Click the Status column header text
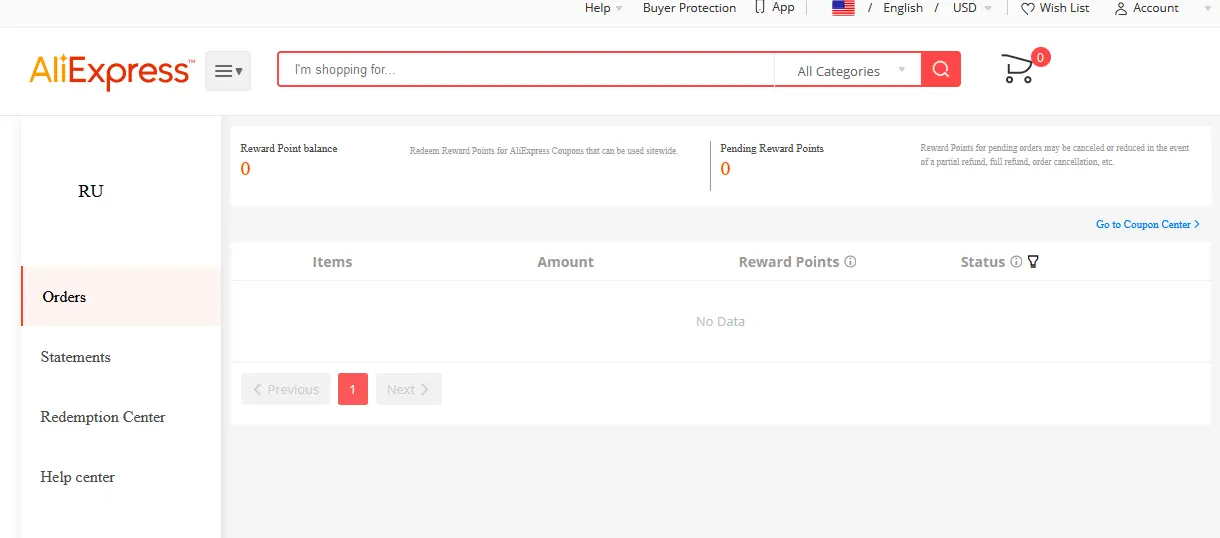 (x=983, y=262)
